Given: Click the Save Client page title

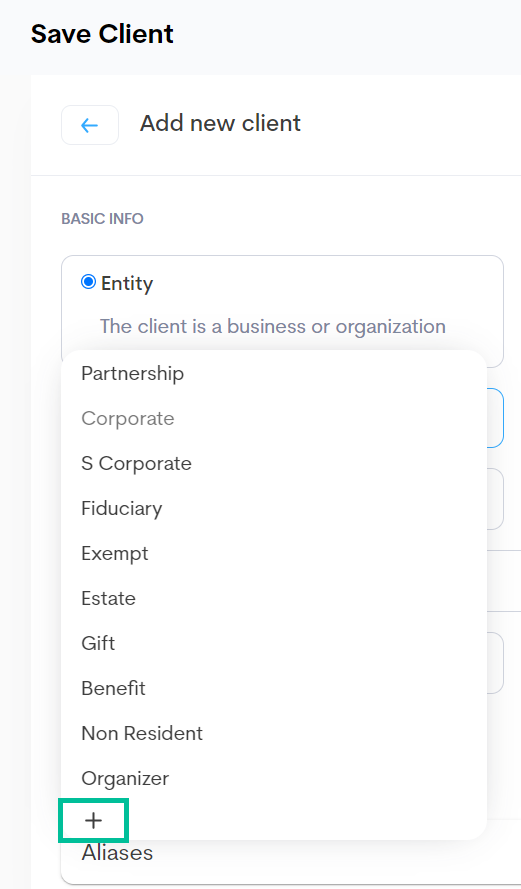Looking at the screenshot, I should tap(102, 34).
